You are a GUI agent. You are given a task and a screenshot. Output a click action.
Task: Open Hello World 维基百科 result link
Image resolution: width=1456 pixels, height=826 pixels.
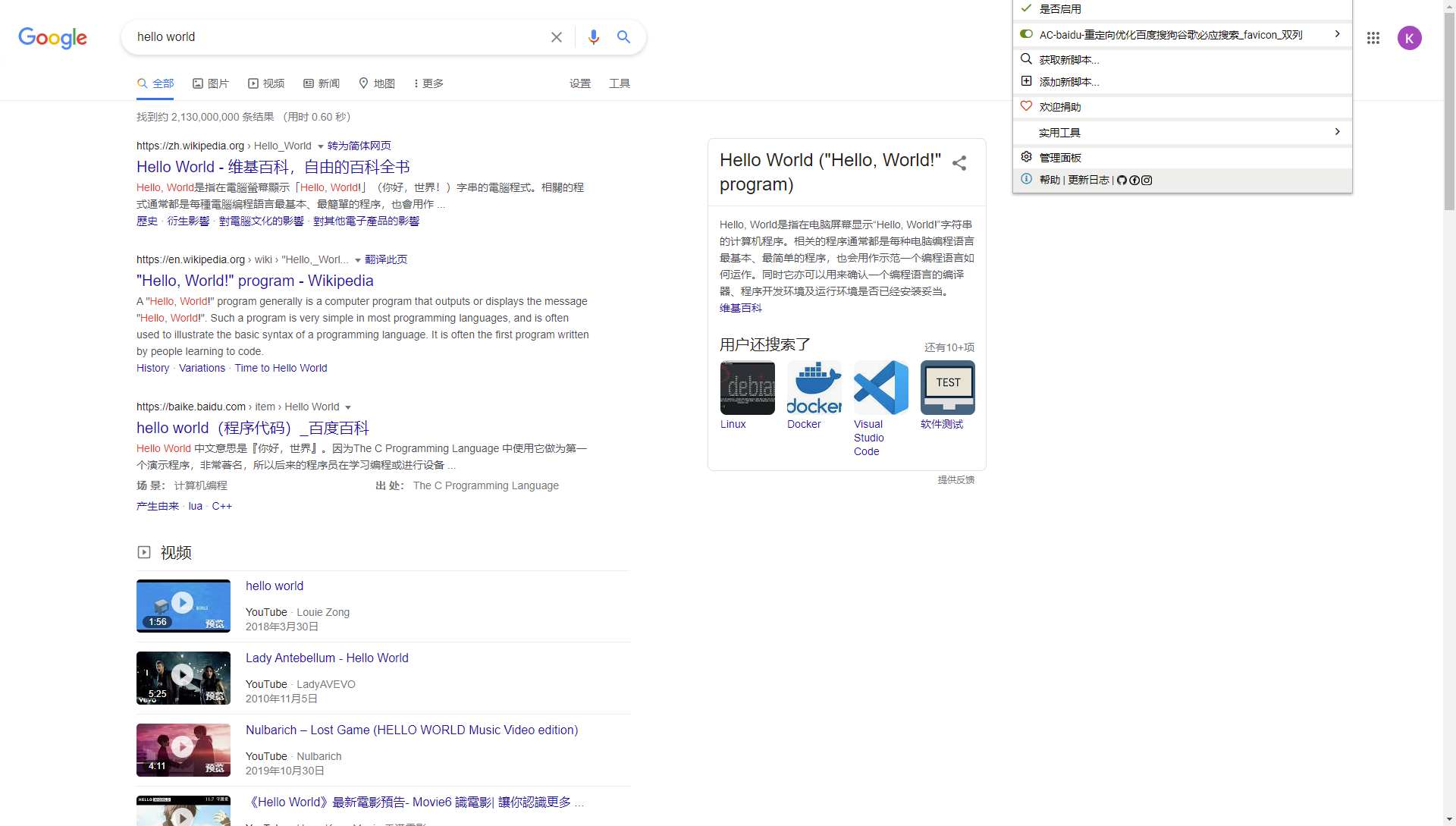pyautogui.click(x=273, y=167)
